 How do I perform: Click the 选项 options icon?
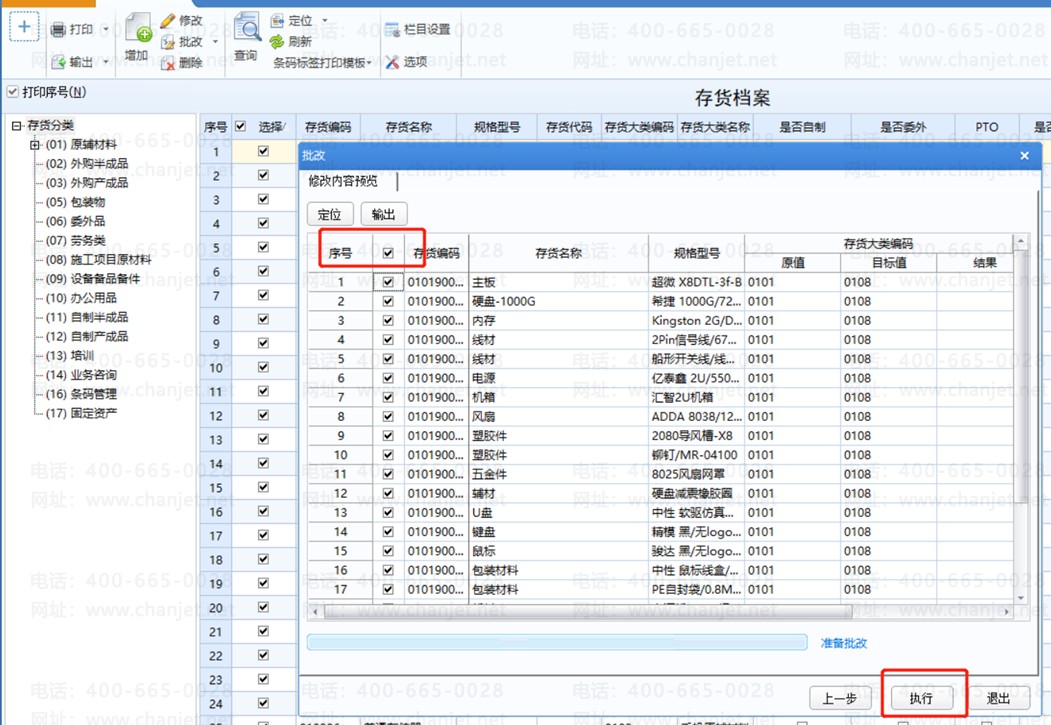pyautogui.click(x=392, y=62)
